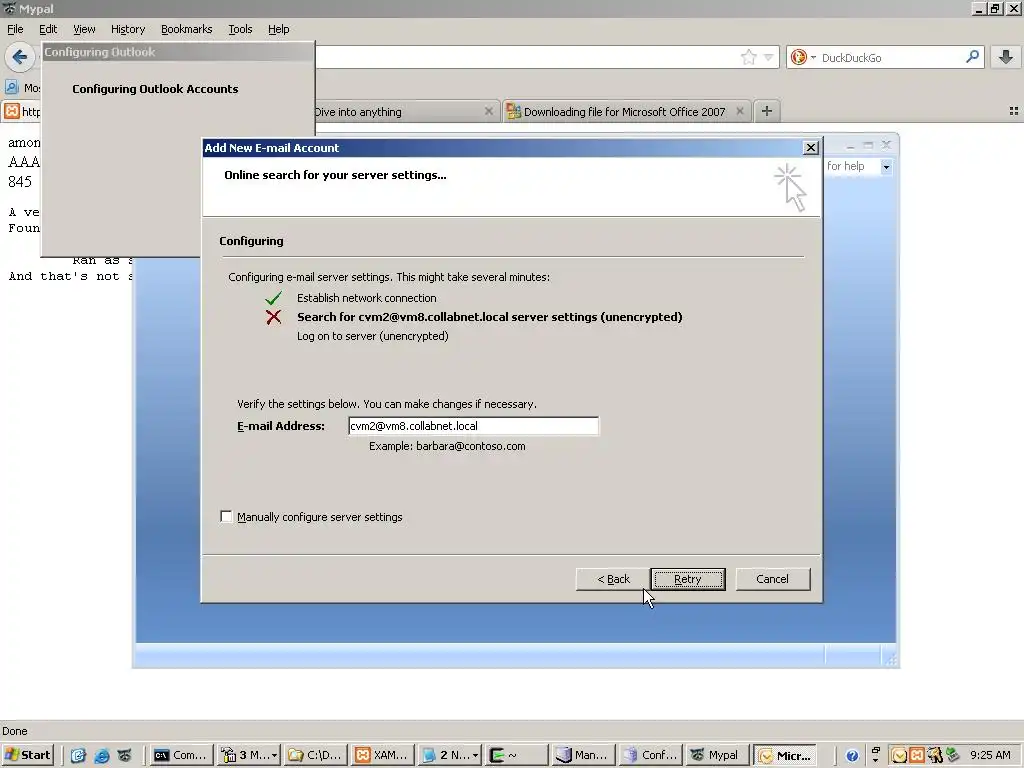Close the Dive into anything tab
The image size is (1024, 768).
coord(488,111)
